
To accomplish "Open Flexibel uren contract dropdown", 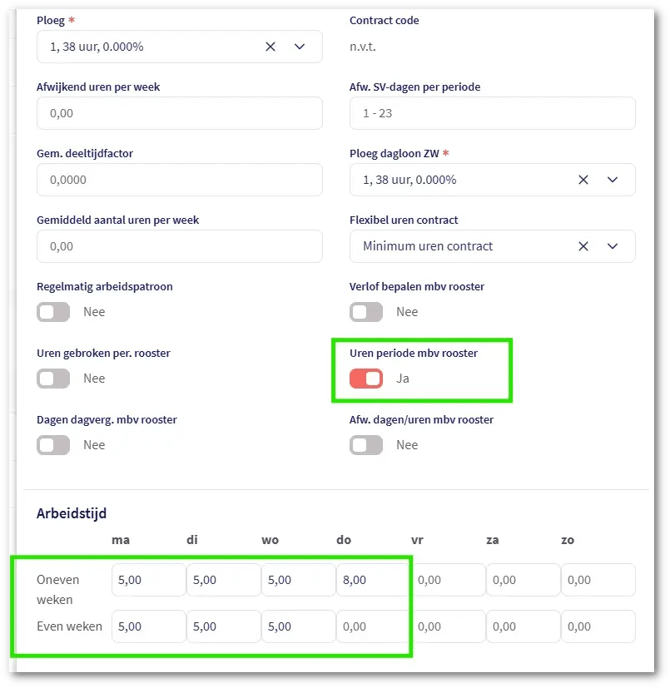I will [613, 246].
